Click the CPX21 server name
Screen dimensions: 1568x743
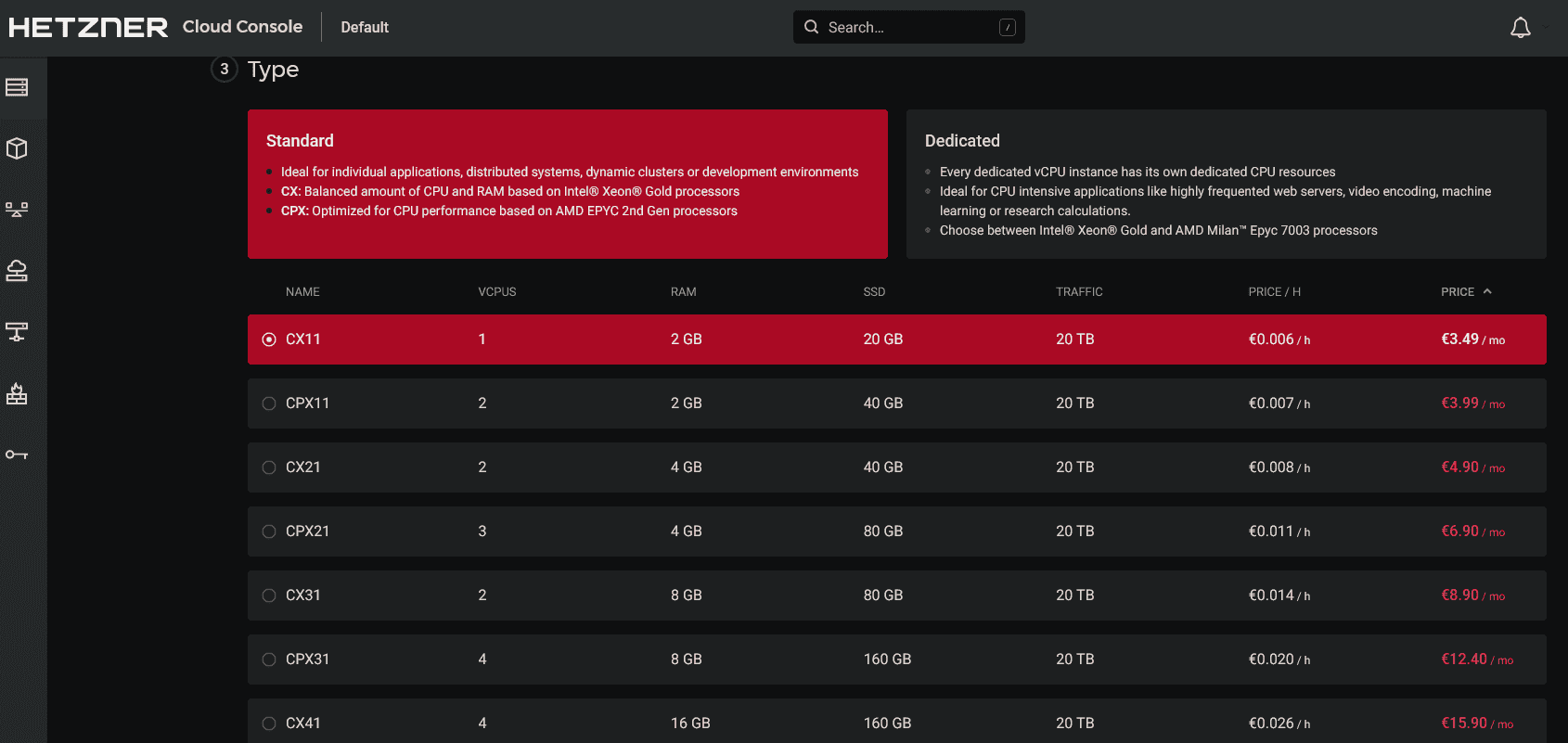[x=307, y=532]
